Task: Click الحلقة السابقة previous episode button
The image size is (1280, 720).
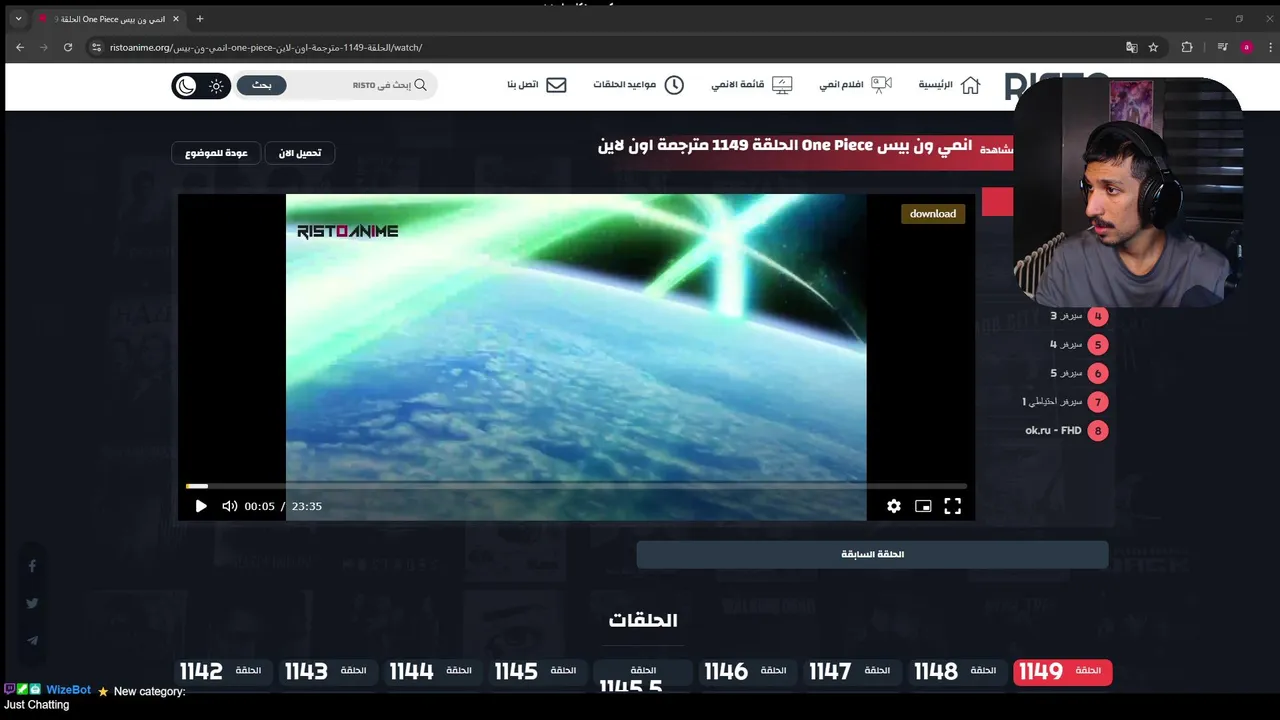Action: [x=872, y=554]
